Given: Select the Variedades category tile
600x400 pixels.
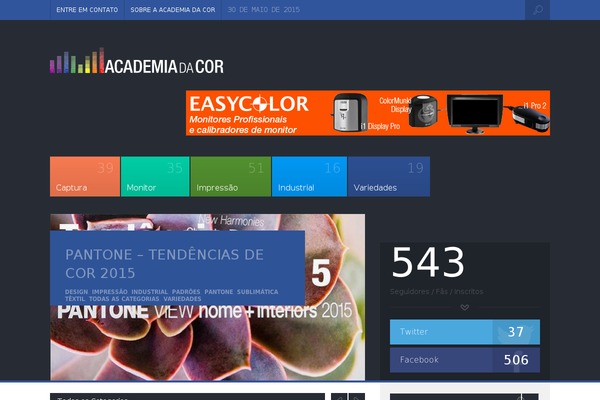Looking at the screenshot, I should click(x=389, y=176).
